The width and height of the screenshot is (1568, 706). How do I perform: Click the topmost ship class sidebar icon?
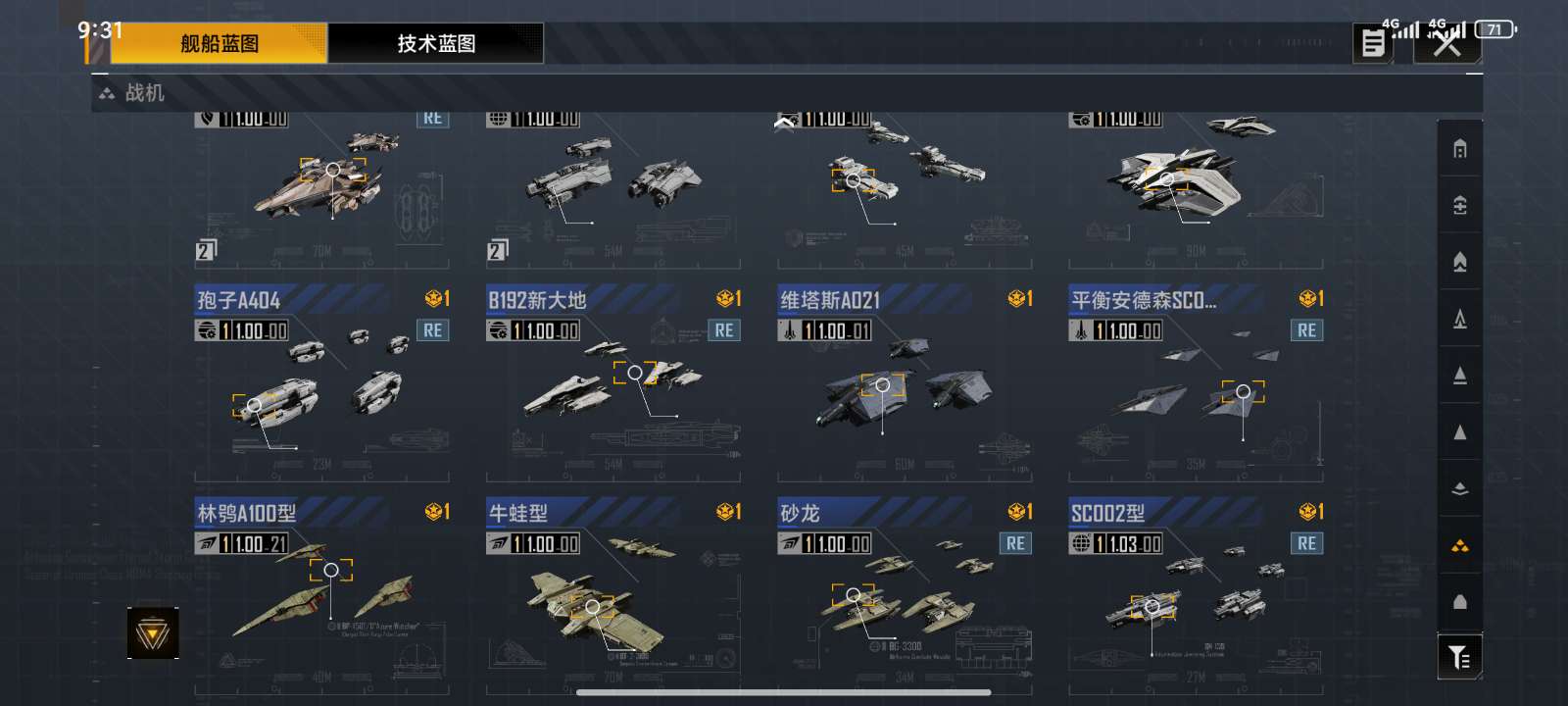click(1459, 149)
